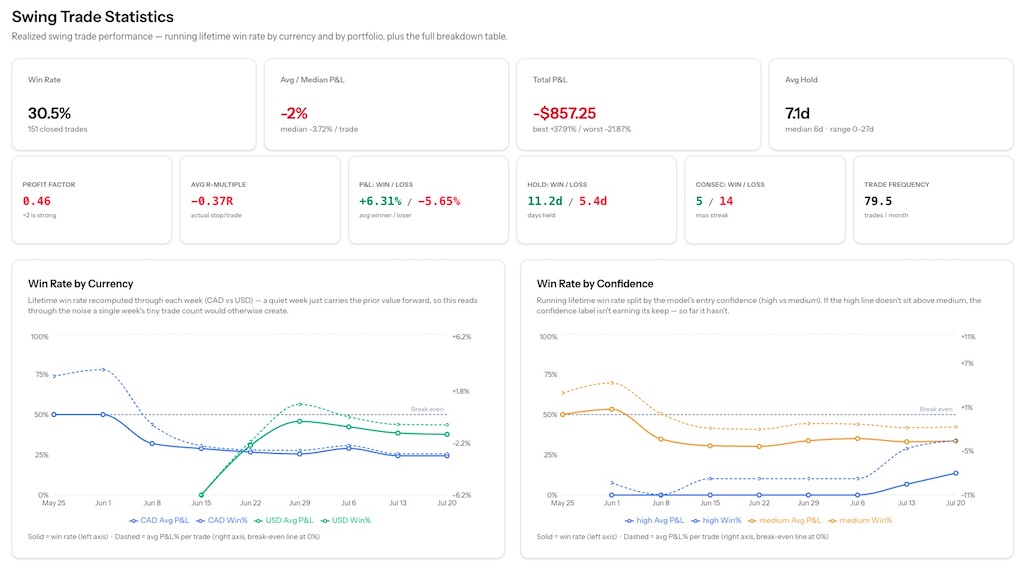
Task: Click the 'median -3.72% / trade' caption
Action: pyautogui.click(x=319, y=129)
